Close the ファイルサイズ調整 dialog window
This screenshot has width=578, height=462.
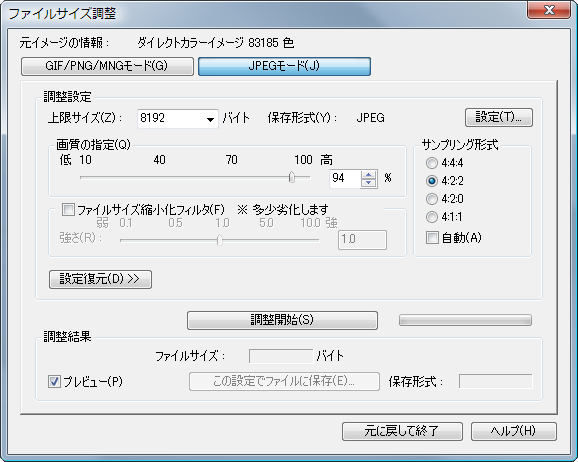[x=549, y=10]
